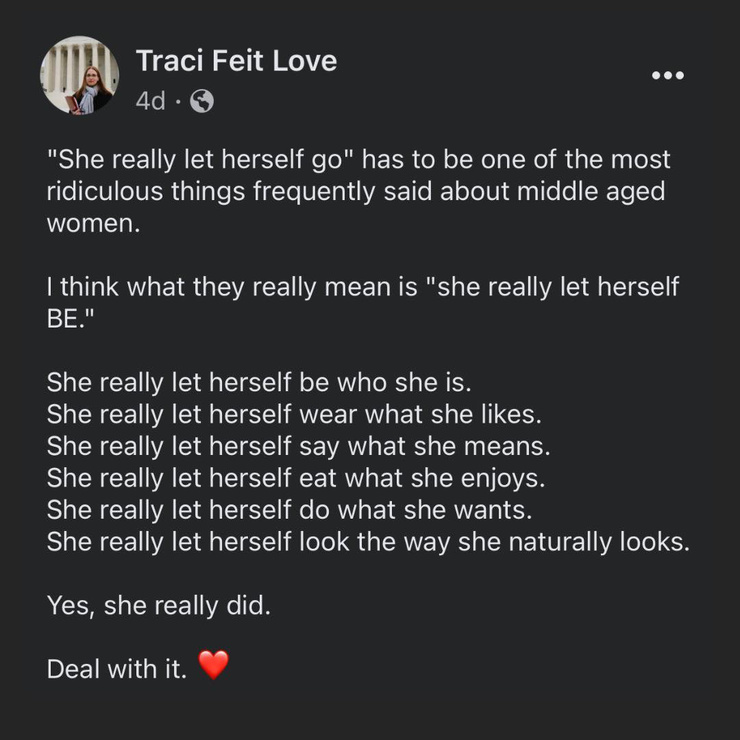Click the line beginning "She really let herself go"
Viewport: 740px width, 740px height.
pos(358,159)
